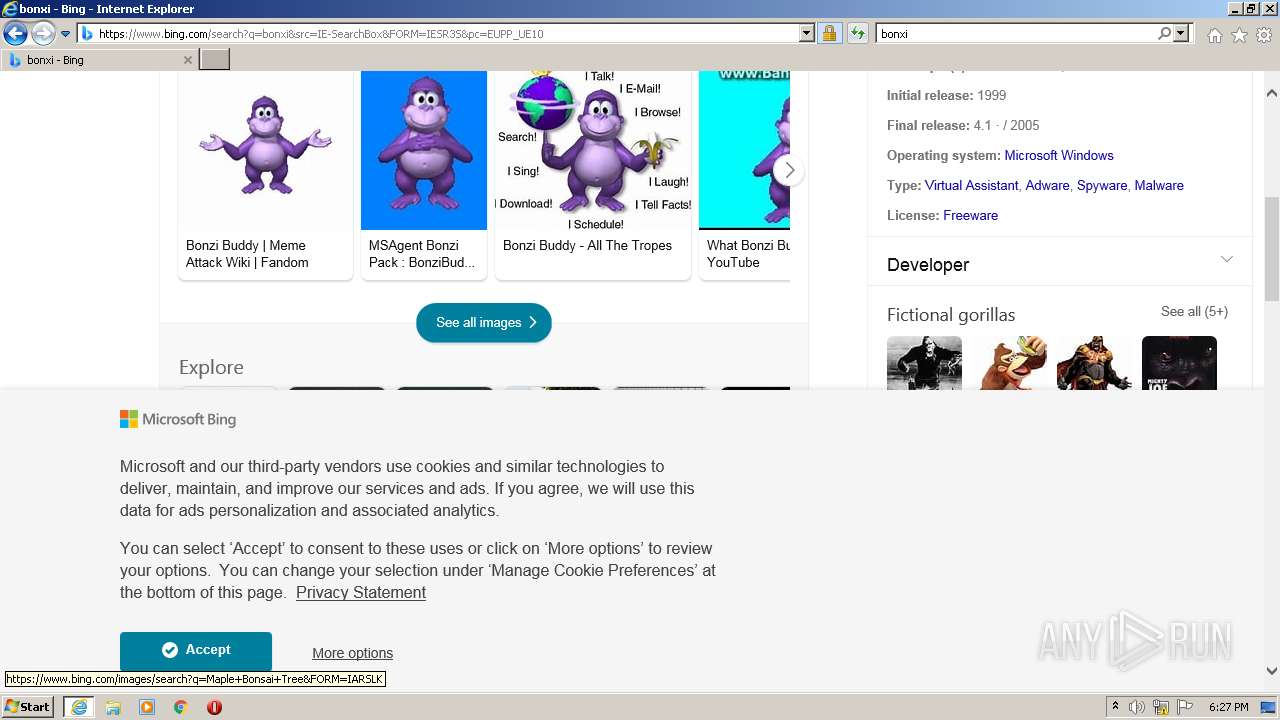This screenshot has height=720, width=1280.
Task: Open King Kong gorilla thumbnail
Action: click(x=924, y=363)
